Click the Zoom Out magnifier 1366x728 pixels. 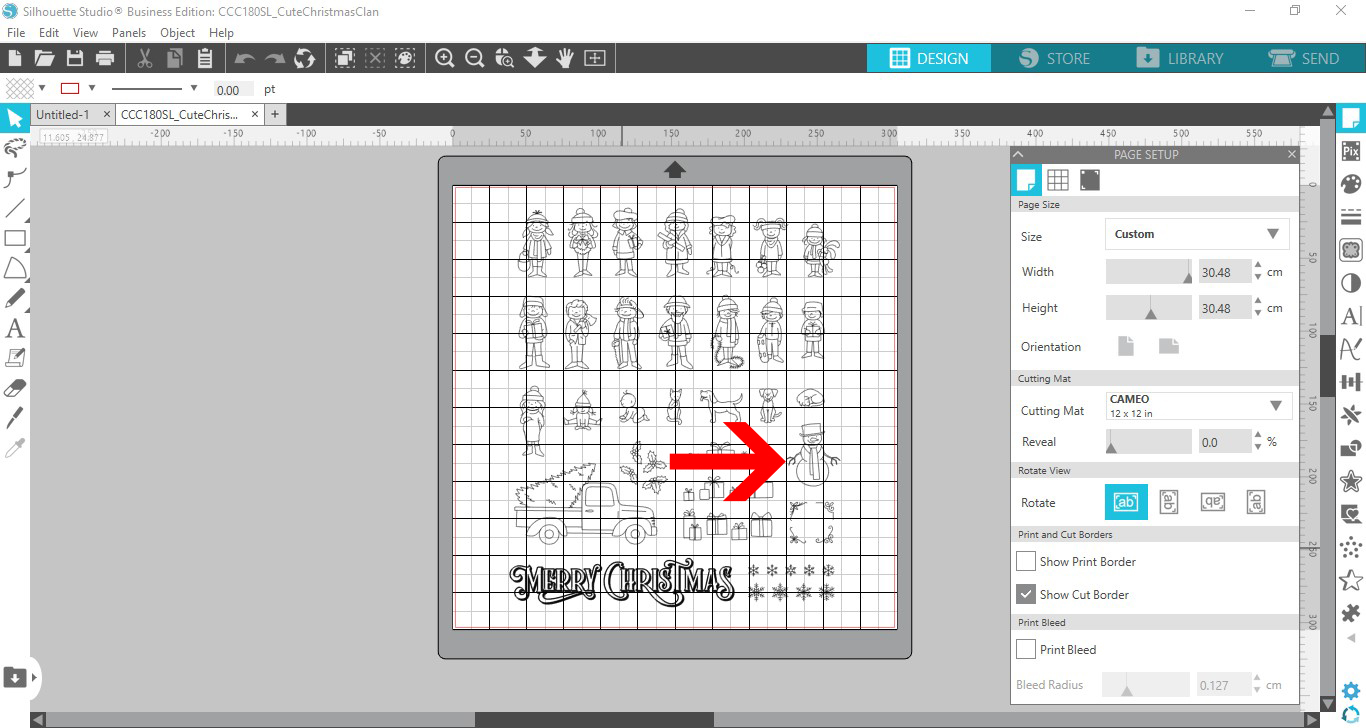475,58
